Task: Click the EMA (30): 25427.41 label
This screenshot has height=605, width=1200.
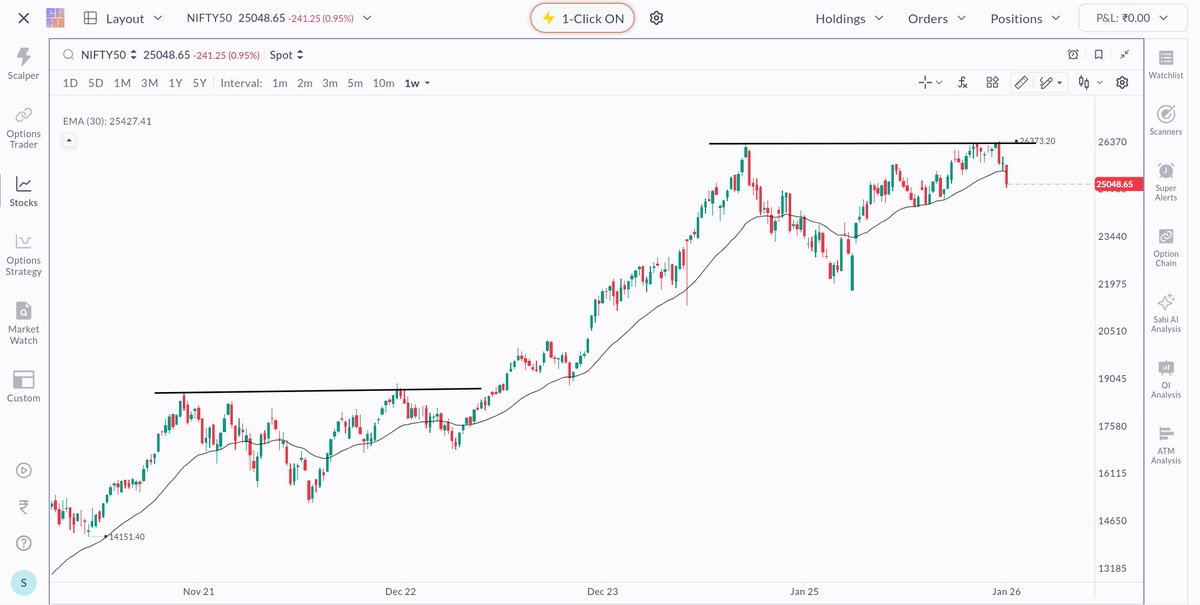Action: click(x=107, y=121)
